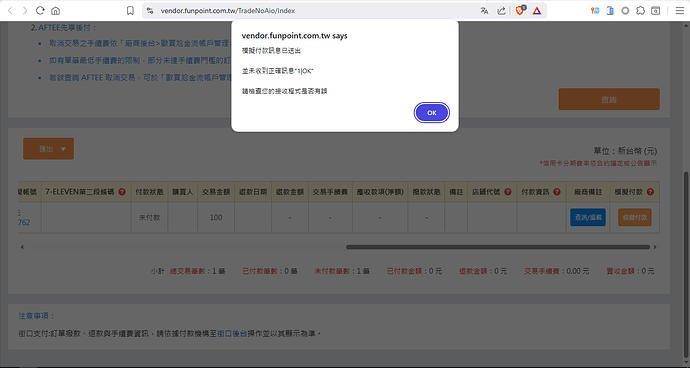The image size is (690, 368).
Task: Click the table's left scroll arrow
Action: (x=22, y=247)
